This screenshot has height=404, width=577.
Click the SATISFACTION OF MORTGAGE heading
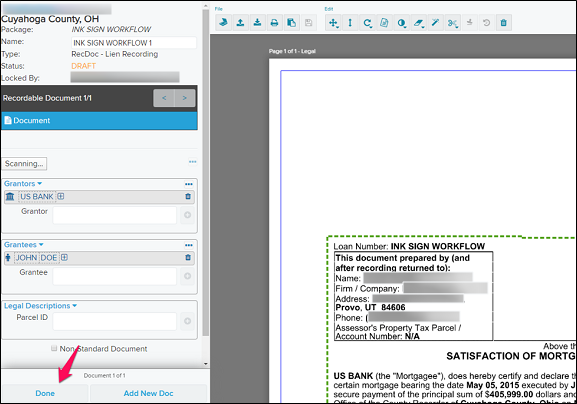pyautogui.click(x=511, y=356)
